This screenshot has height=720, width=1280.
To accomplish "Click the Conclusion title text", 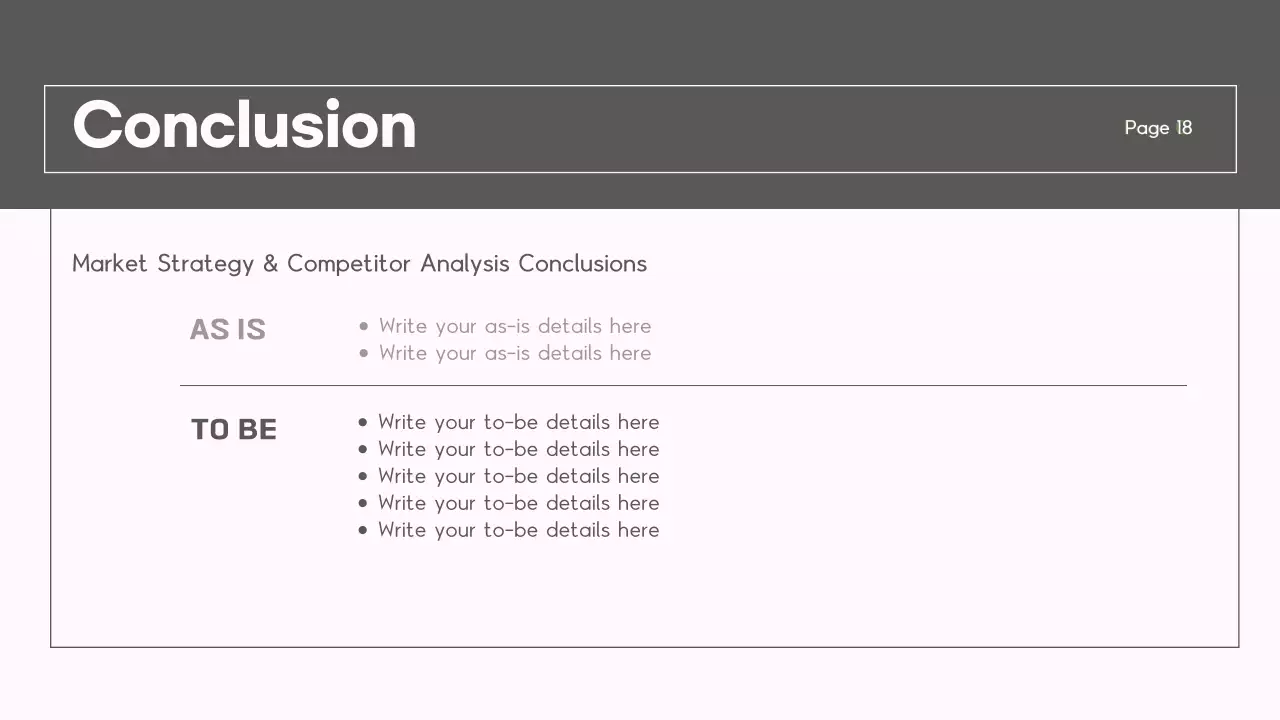I will [244, 126].
